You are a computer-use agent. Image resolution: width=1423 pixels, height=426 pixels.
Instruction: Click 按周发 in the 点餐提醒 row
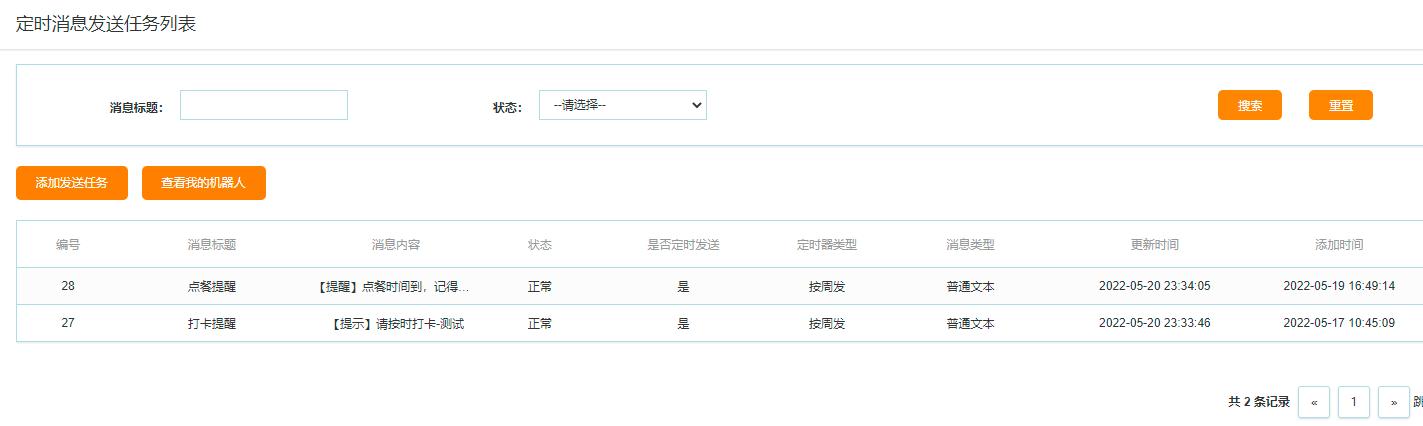point(827,287)
